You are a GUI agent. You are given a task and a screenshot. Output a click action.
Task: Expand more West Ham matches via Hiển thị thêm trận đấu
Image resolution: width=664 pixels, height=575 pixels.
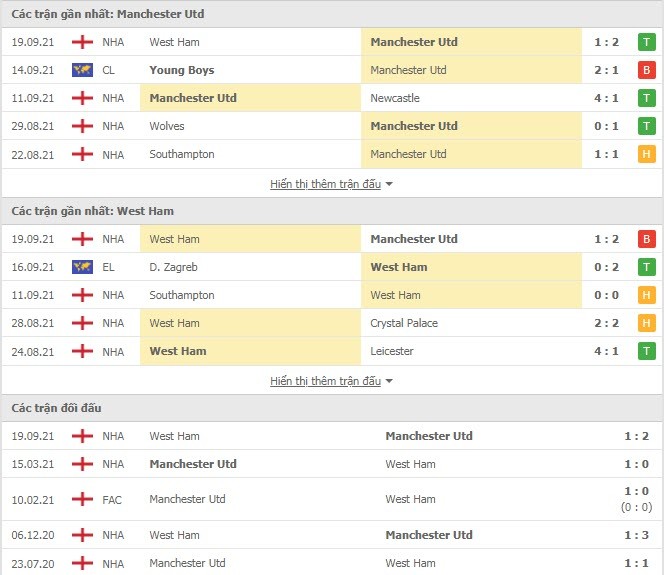(x=326, y=381)
